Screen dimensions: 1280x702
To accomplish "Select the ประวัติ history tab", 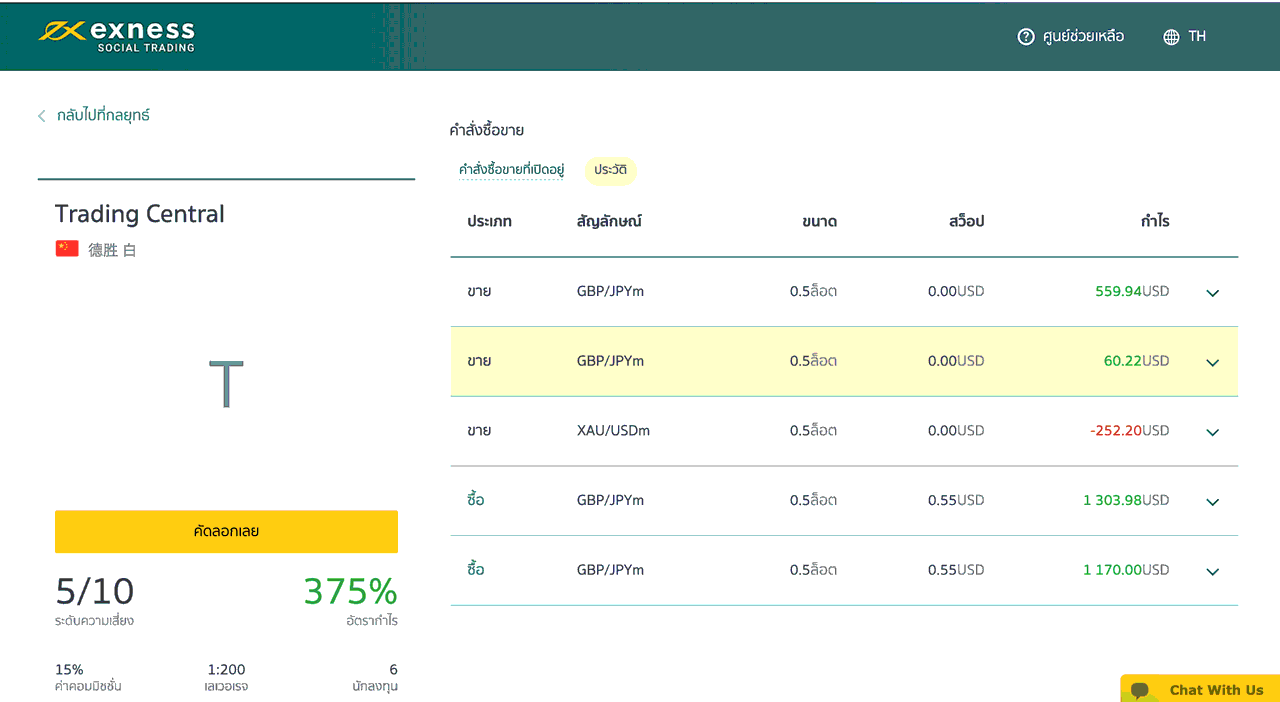I will 610,170.
